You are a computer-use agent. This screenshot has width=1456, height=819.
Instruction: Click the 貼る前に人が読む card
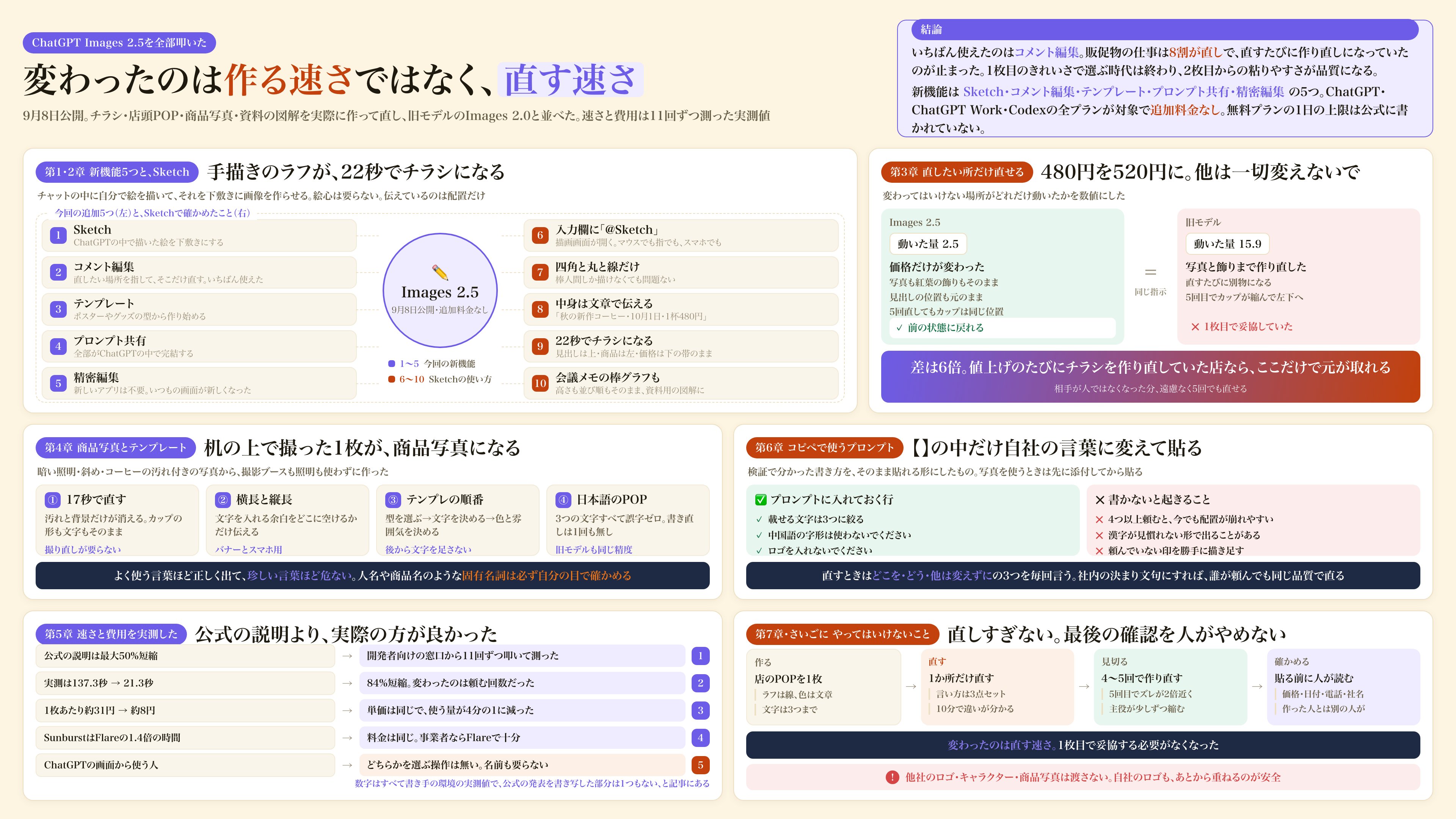(1343, 687)
